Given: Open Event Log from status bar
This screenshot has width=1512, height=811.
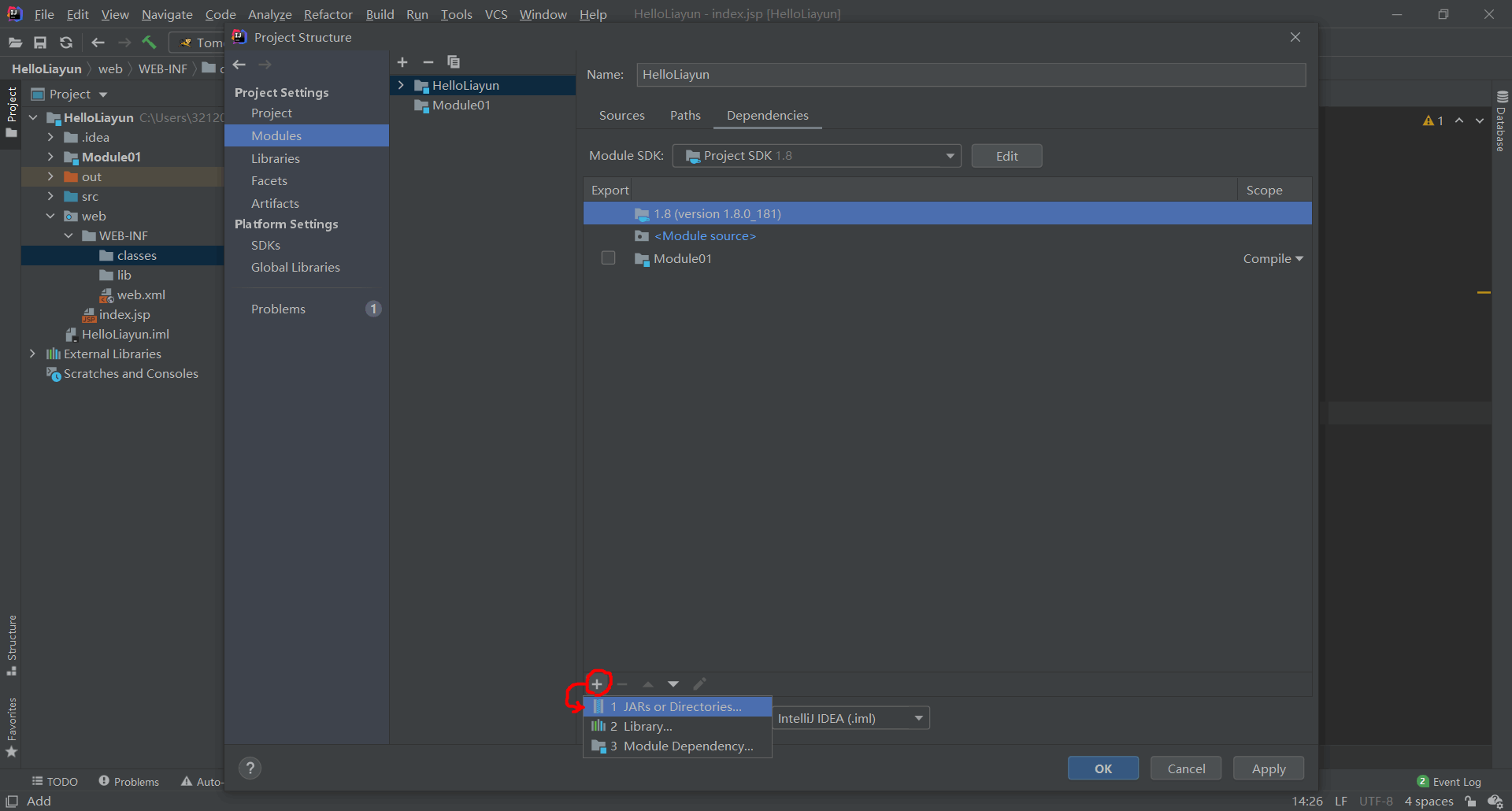Looking at the screenshot, I should [x=1449, y=782].
